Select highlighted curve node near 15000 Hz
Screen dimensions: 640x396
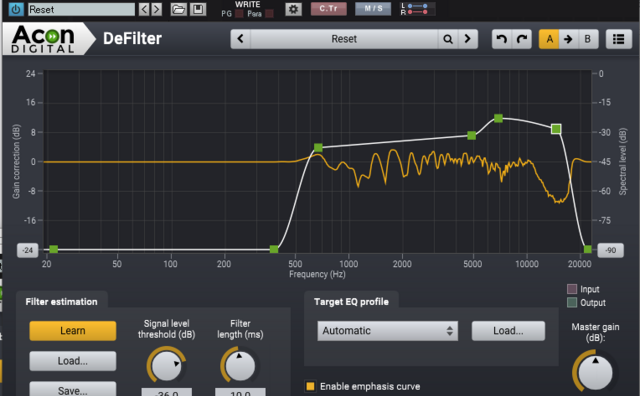556,129
